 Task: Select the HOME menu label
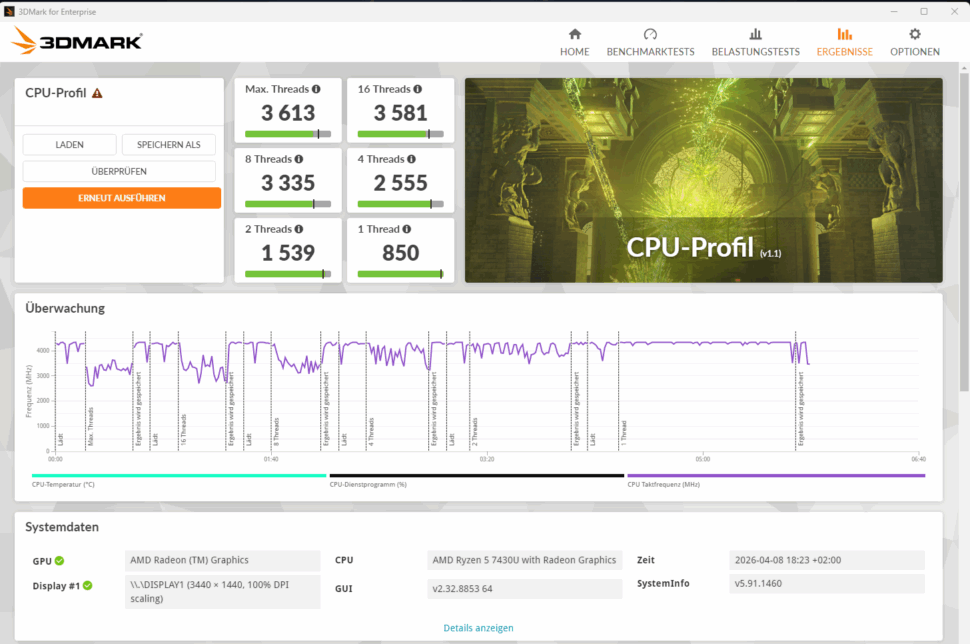pyautogui.click(x=575, y=52)
